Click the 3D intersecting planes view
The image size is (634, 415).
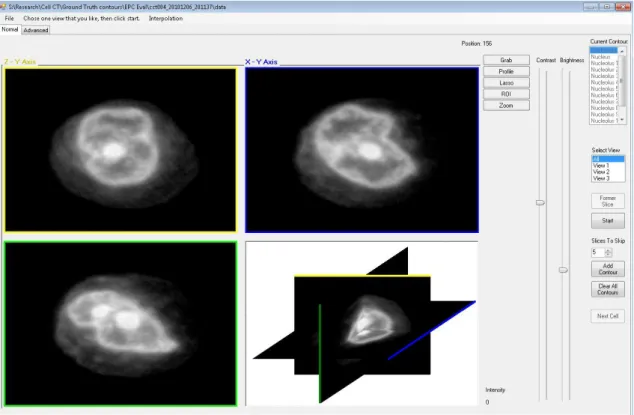point(362,324)
